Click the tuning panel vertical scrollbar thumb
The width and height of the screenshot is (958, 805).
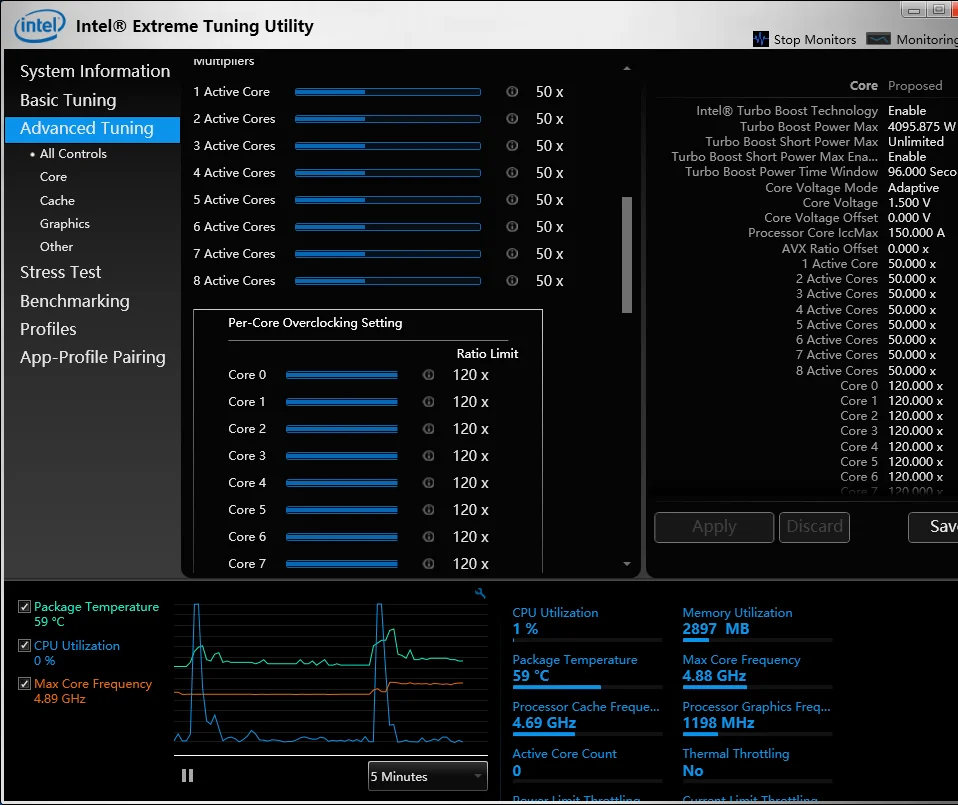click(627, 255)
